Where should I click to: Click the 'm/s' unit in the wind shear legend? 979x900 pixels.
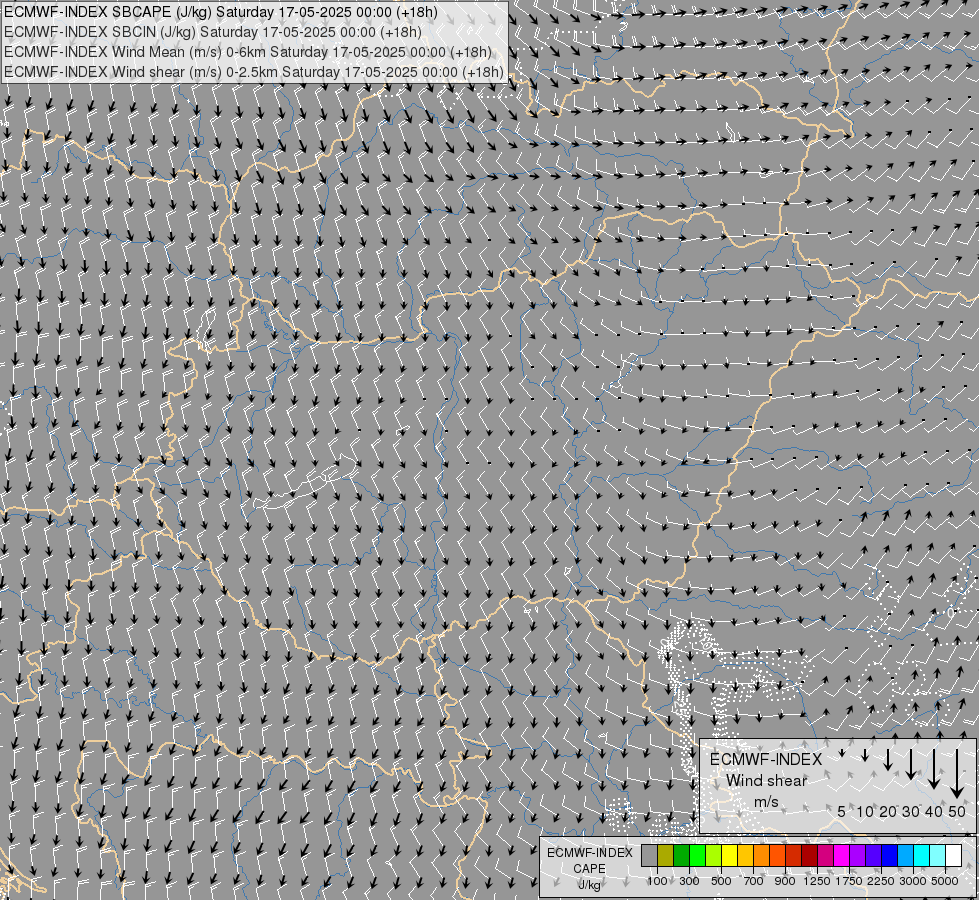click(766, 802)
